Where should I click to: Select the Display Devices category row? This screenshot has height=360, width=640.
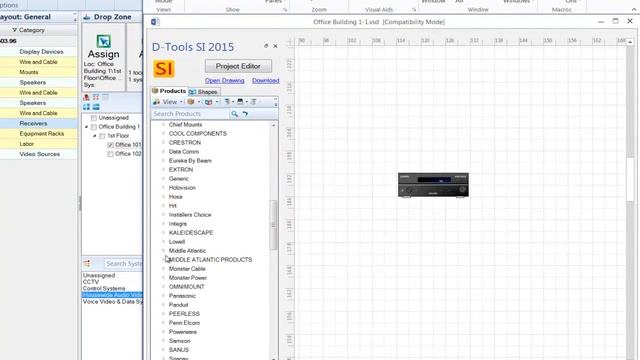point(38,52)
